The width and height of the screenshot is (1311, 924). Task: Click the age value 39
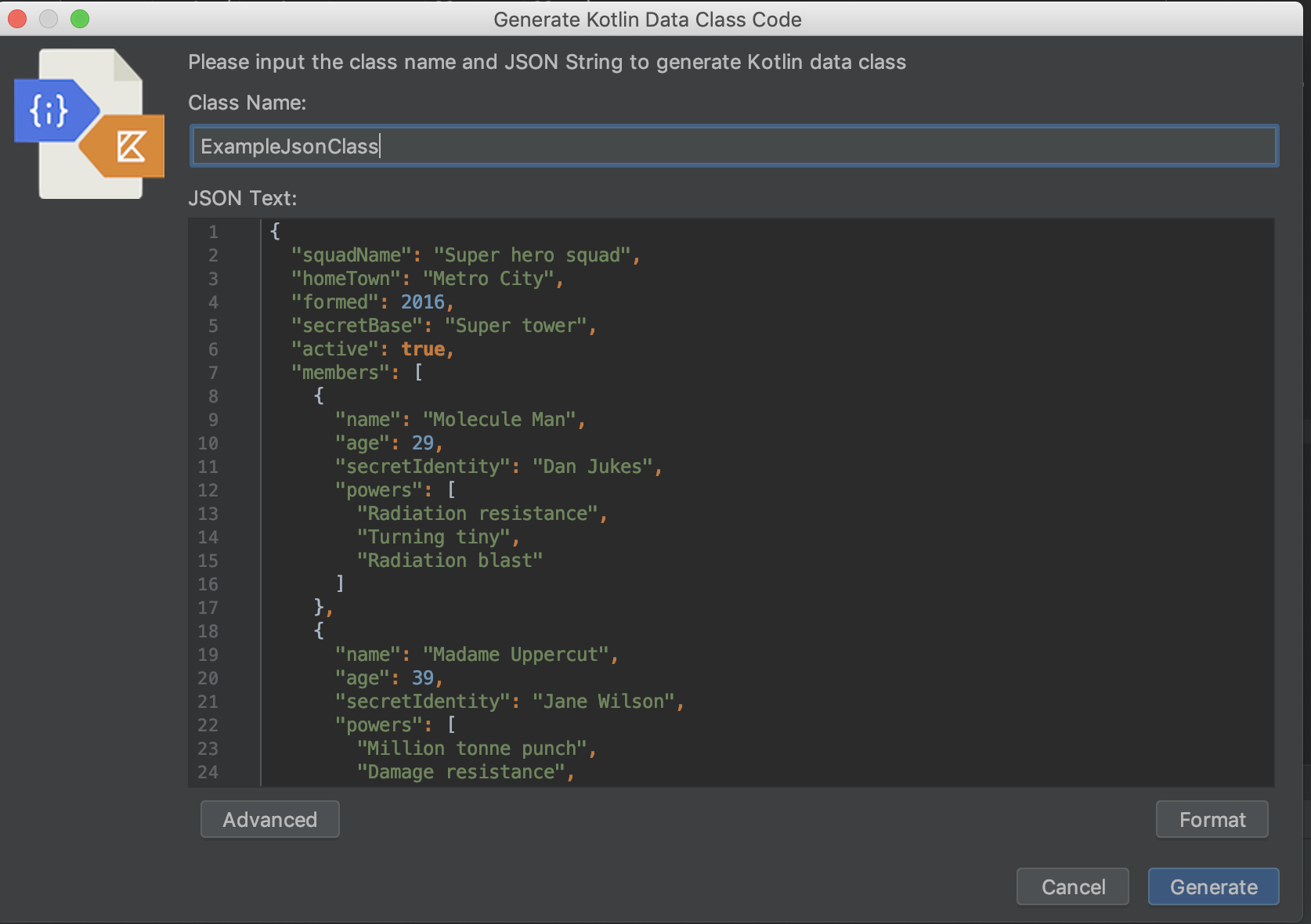[423, 678]
